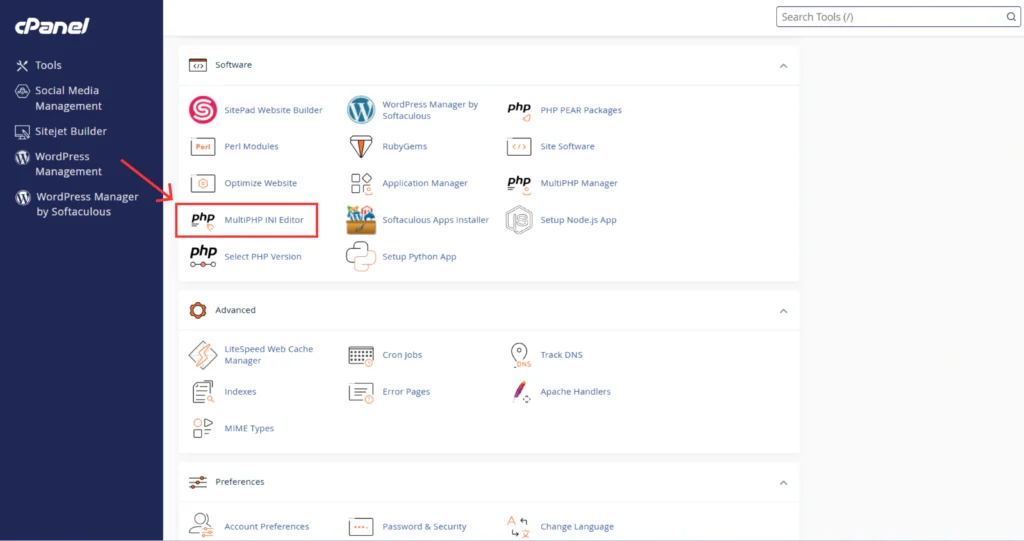Screen dimensions: 1024x541
Task: Click the Perl Modules icon
Action: click(203, 146)
